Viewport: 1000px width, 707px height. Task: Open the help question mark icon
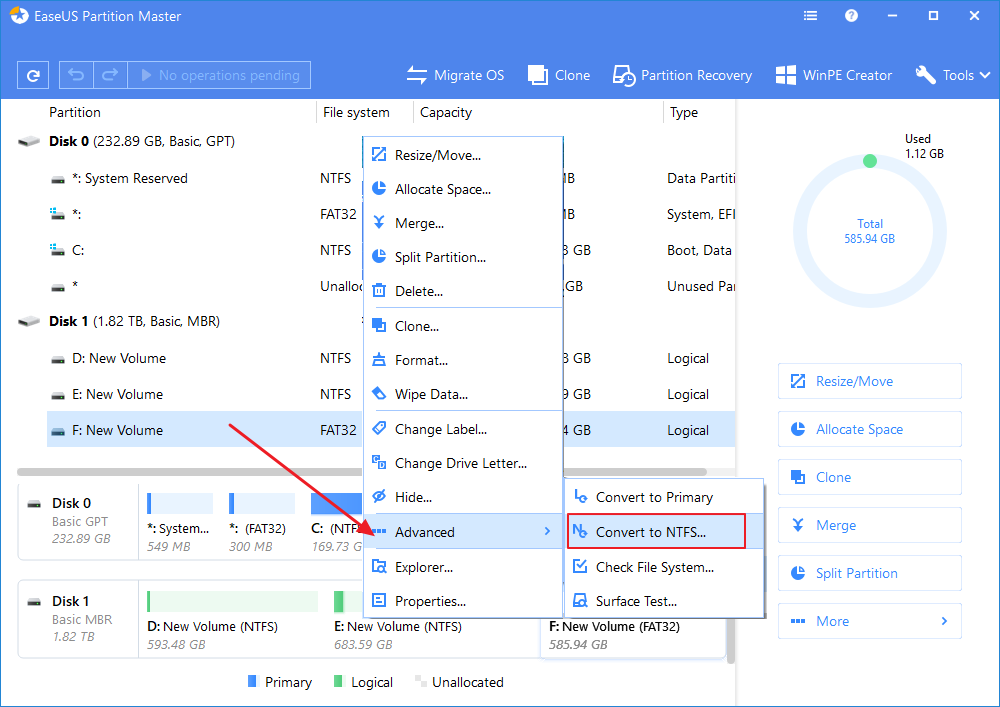click(850, 16)
